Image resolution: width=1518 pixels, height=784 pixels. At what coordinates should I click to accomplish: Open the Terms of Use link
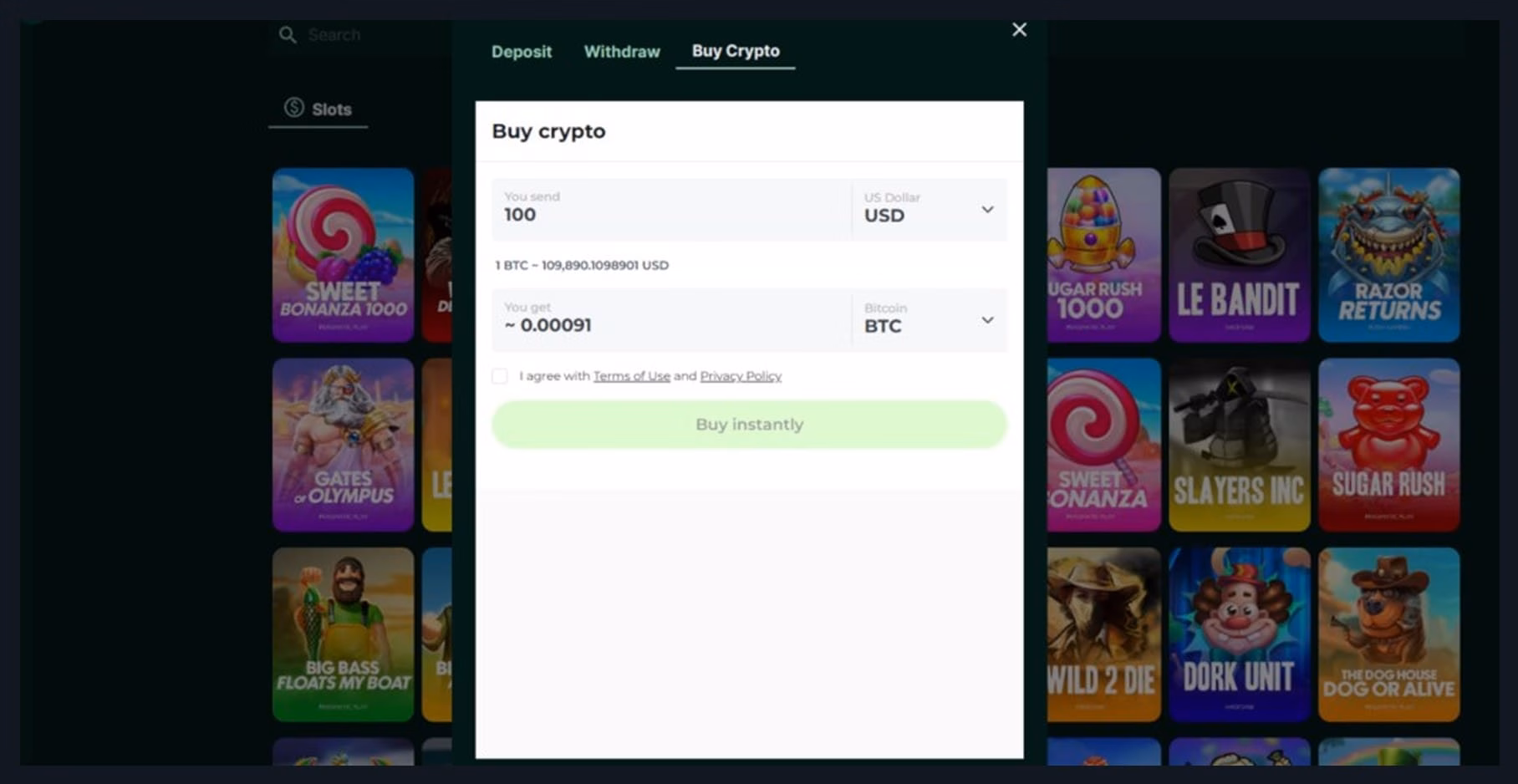631,376
